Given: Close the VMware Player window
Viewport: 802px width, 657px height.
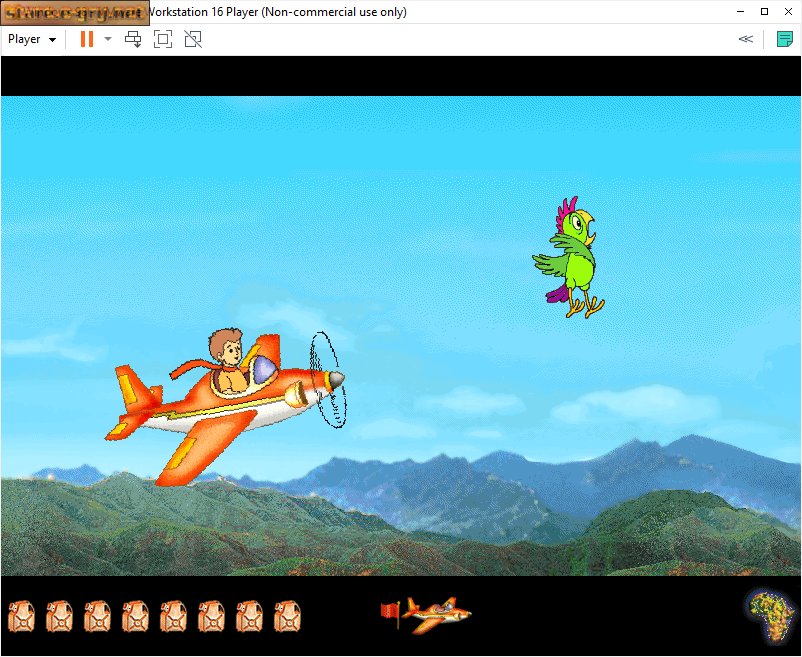Looking at the screenshot, I should (x=788, y=12).
